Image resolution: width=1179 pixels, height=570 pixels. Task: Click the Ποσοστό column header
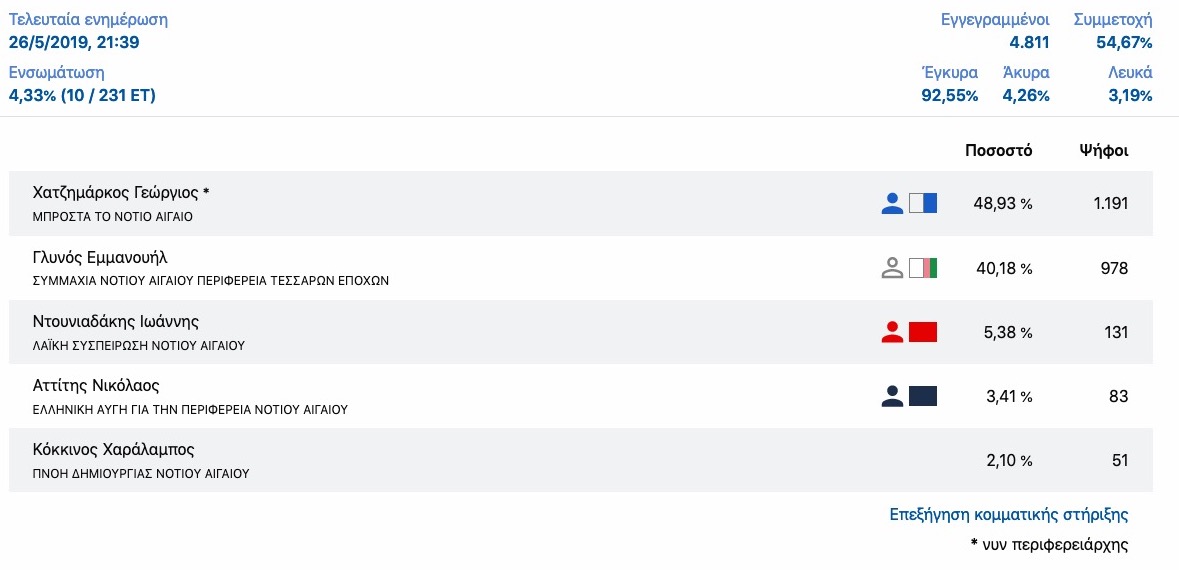(998, 151)
